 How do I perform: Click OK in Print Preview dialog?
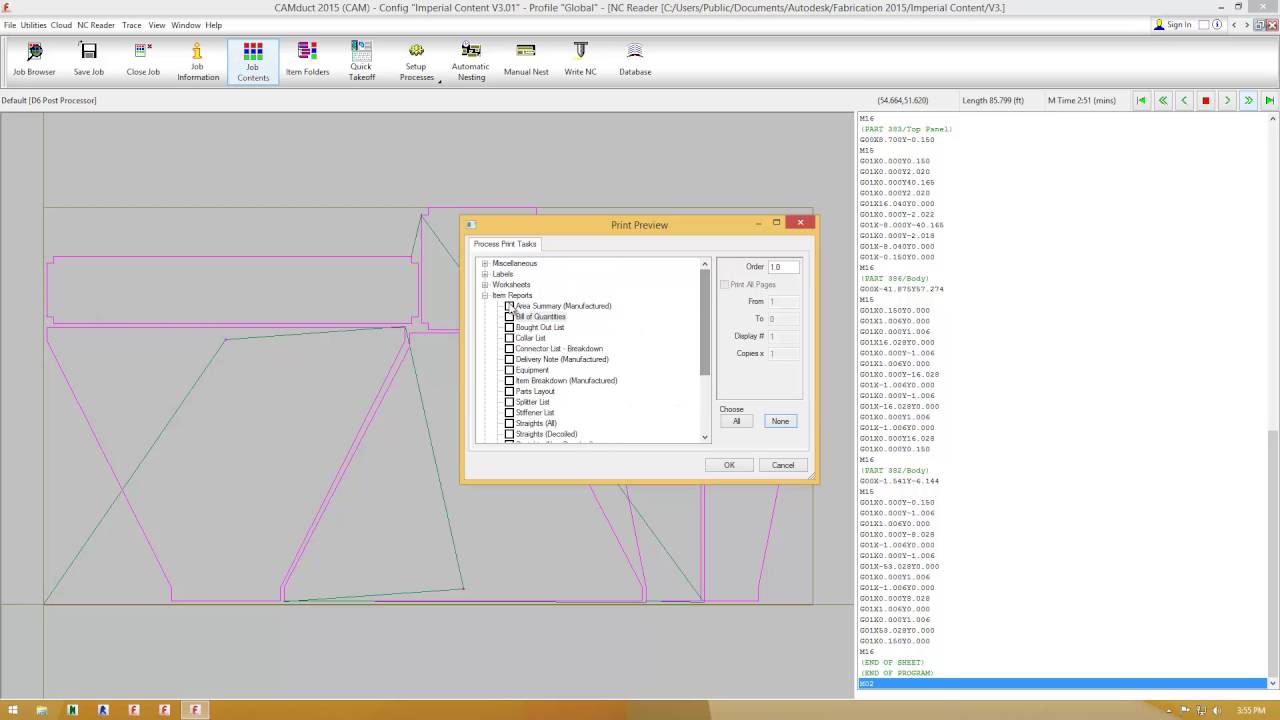(729, 465)
